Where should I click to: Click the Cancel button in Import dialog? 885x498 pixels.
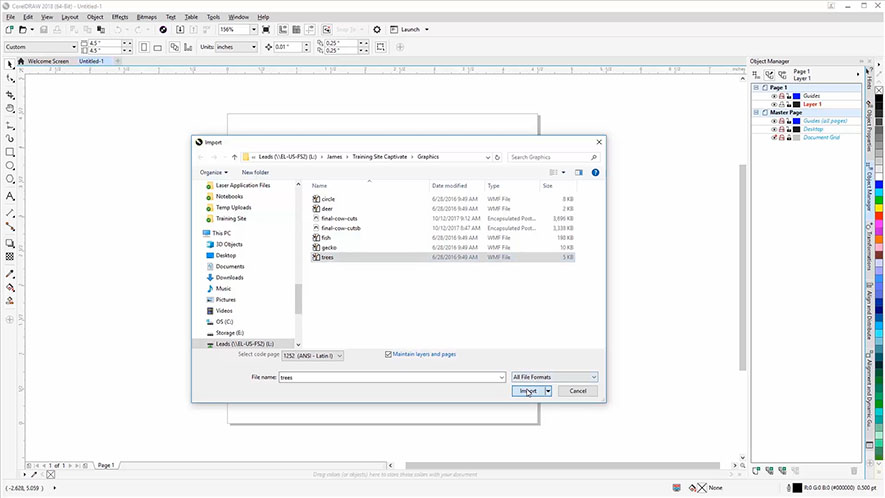coord(578,391)
